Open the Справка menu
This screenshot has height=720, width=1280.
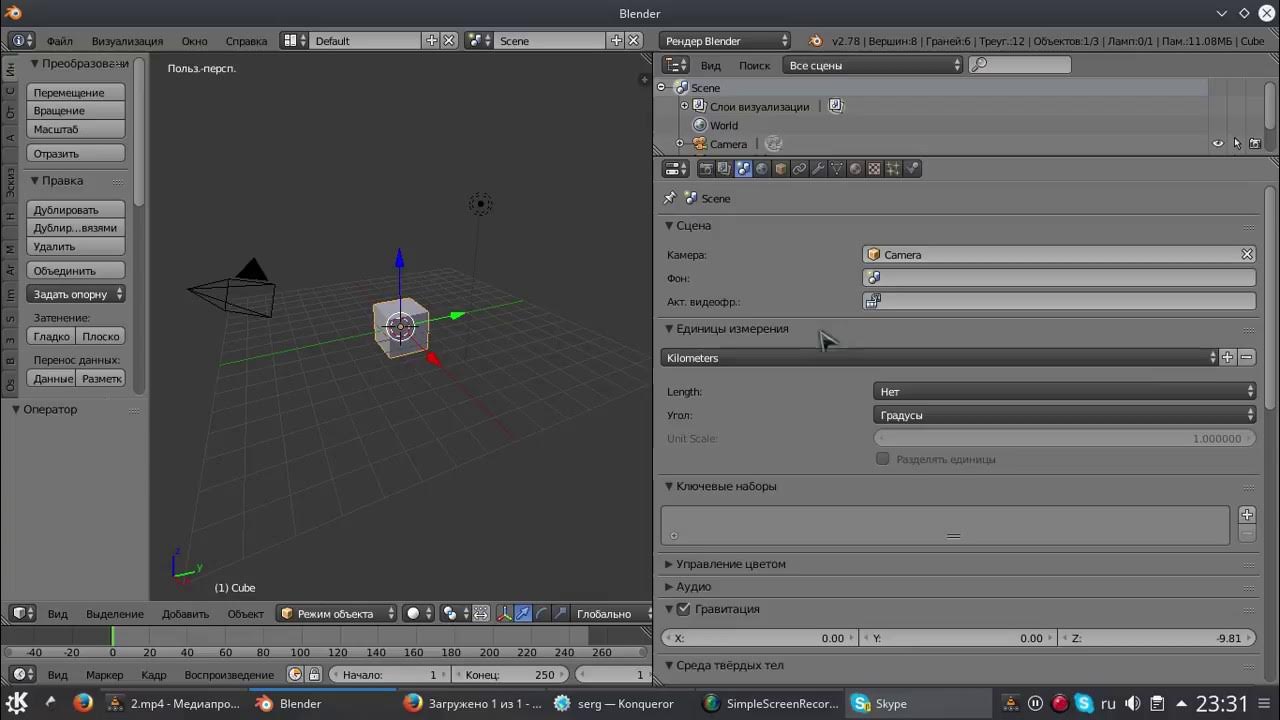pyautogui.click(x=246, y=41)
